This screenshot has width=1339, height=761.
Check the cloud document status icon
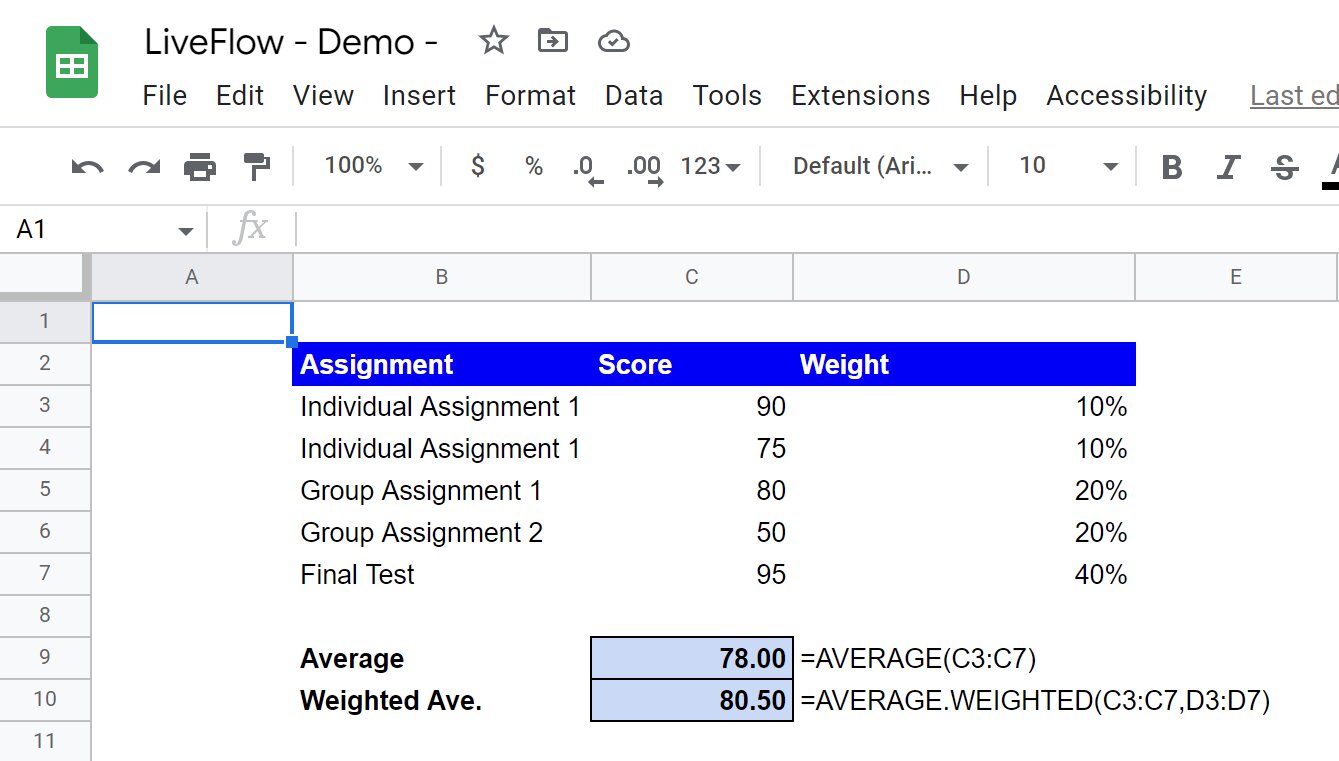coord(612,41)
